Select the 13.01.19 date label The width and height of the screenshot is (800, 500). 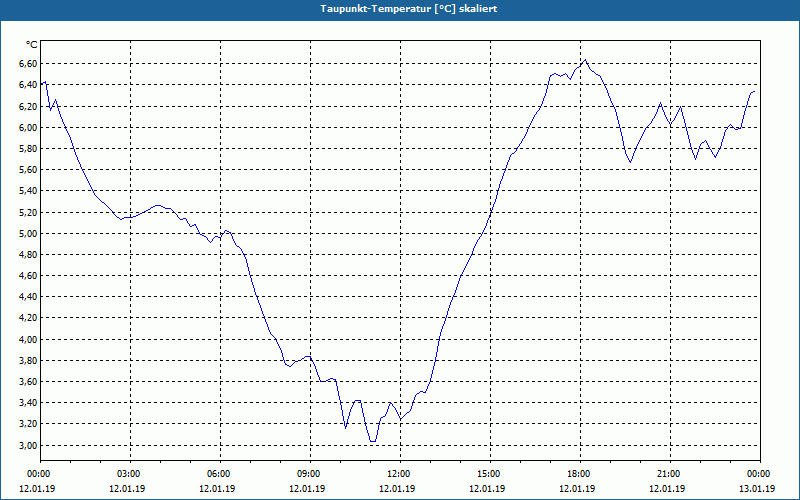coord(757,489)
